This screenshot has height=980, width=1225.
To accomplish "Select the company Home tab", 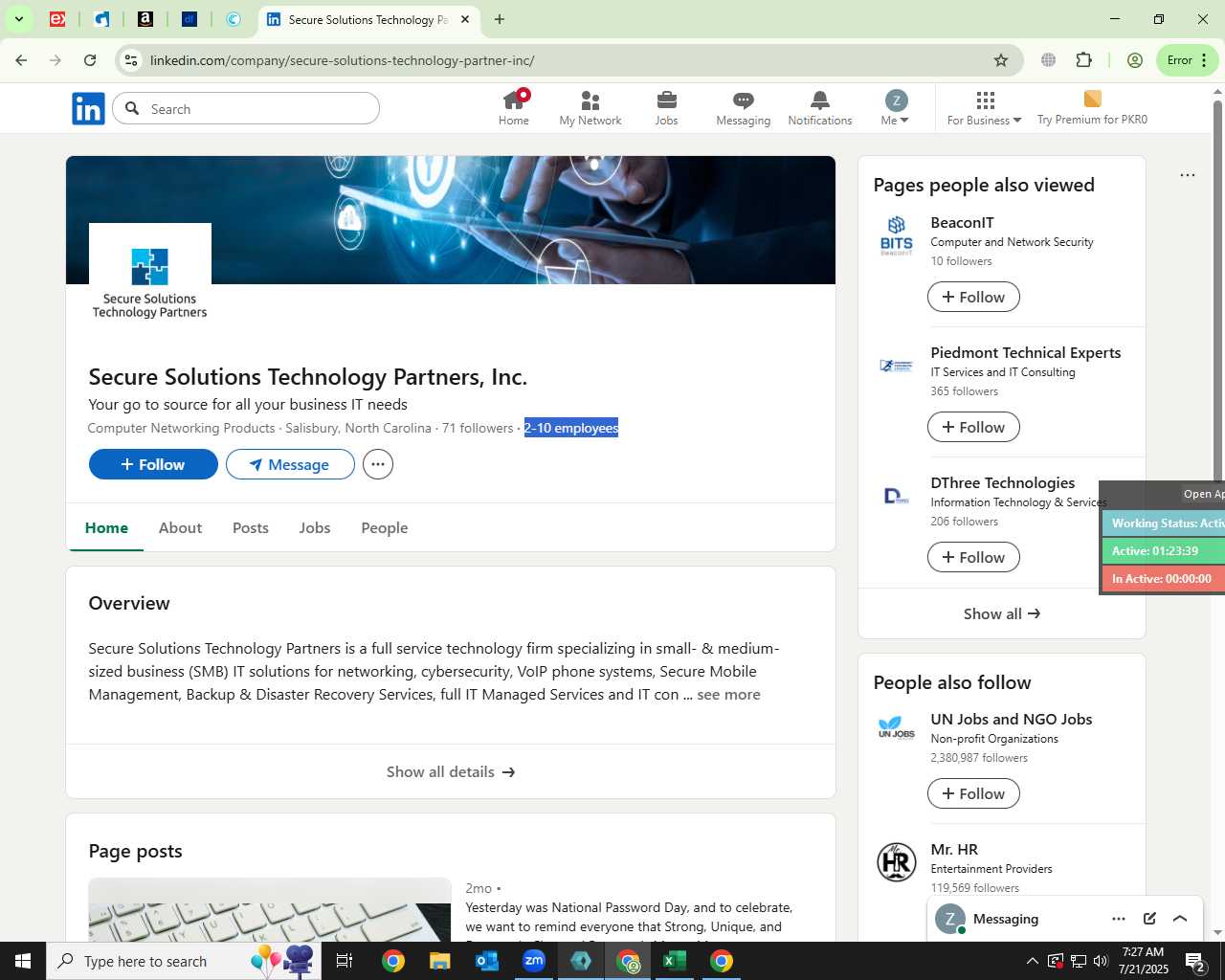I will 106,528.
